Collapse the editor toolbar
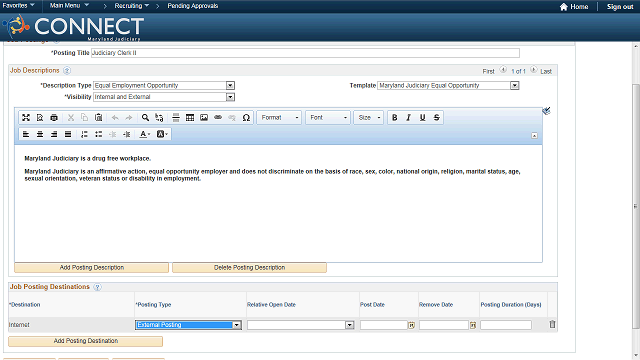640x360 pixels. point(534,136)
